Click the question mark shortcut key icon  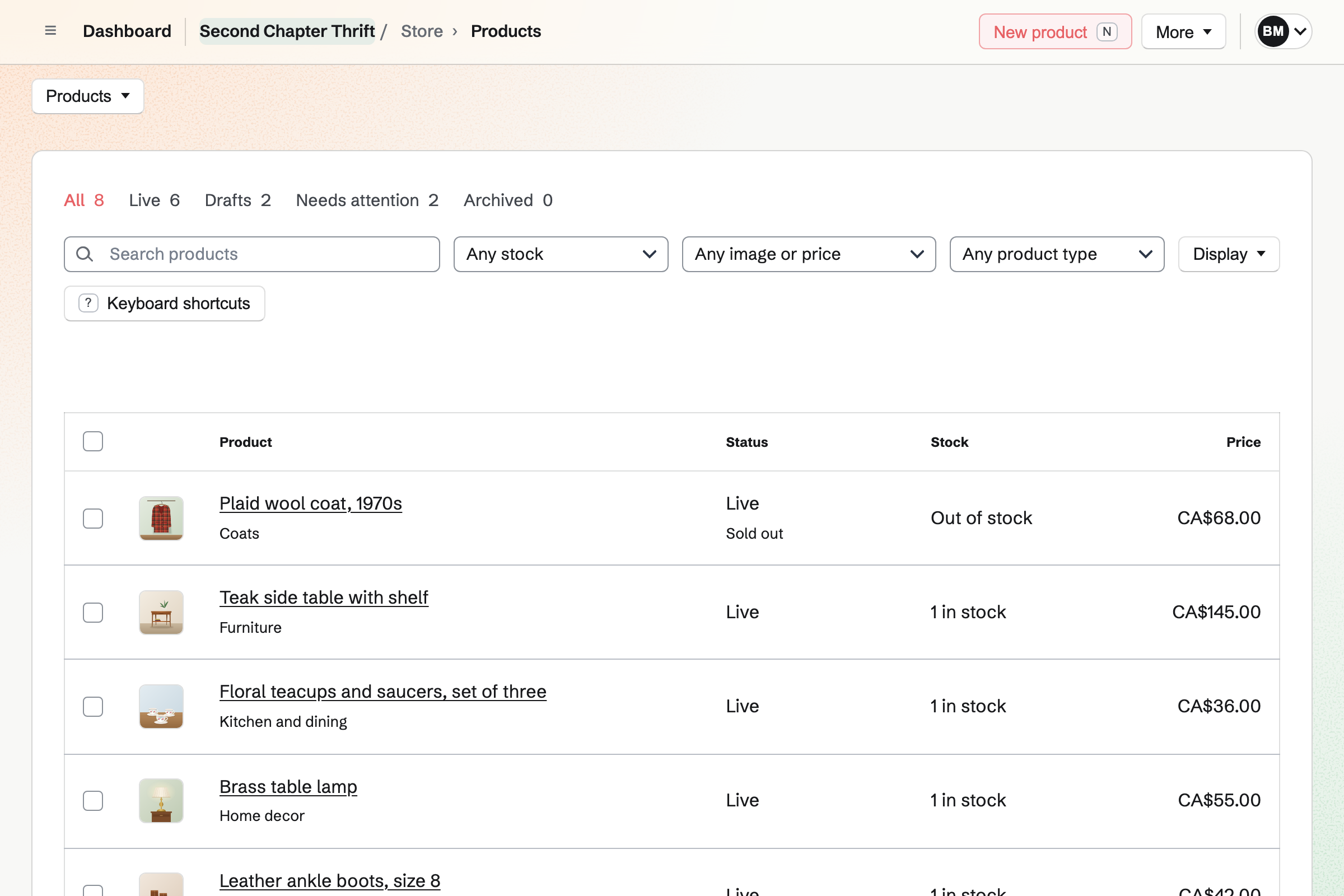tap(88, 304)
